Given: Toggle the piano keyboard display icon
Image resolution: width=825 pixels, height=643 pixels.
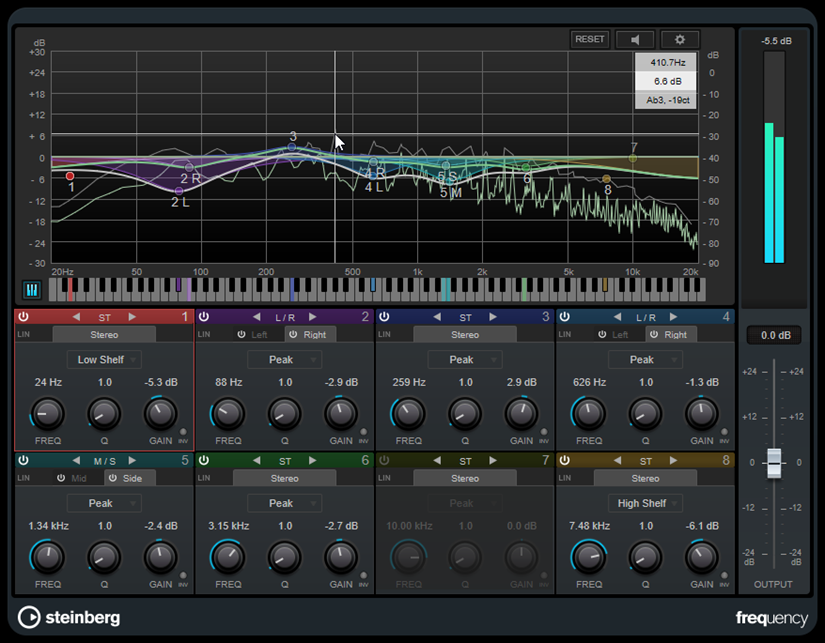Looking at the screenshot, I should (32, 289).
